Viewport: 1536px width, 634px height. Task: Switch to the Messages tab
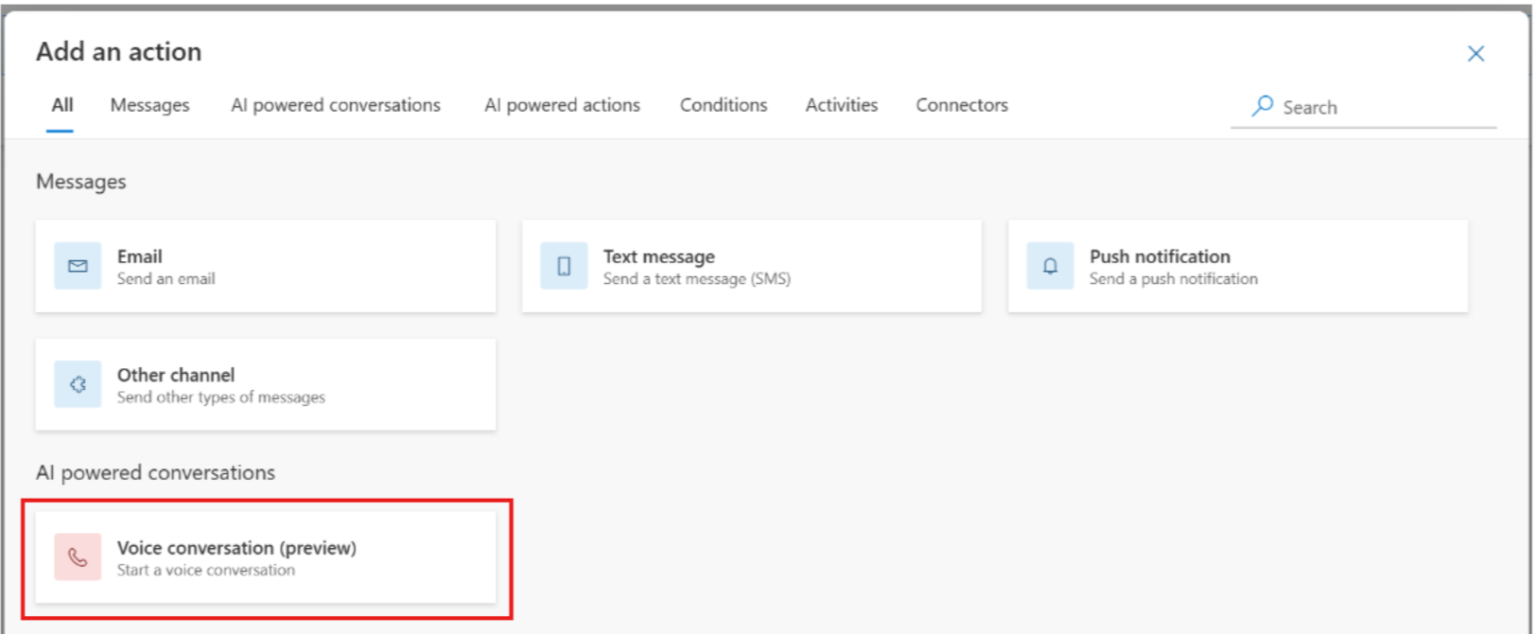point(150,105)
